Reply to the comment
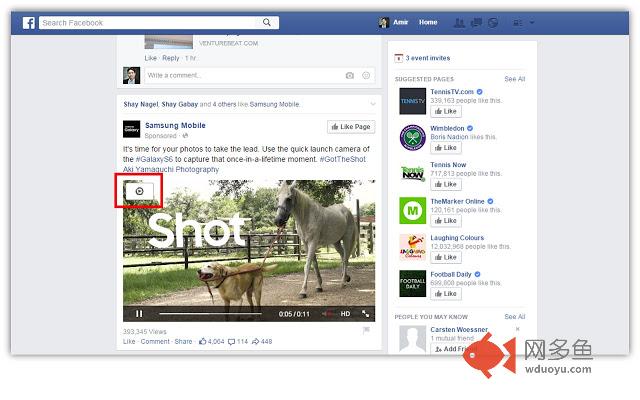The image size is (640, 400). click(171, 58)
